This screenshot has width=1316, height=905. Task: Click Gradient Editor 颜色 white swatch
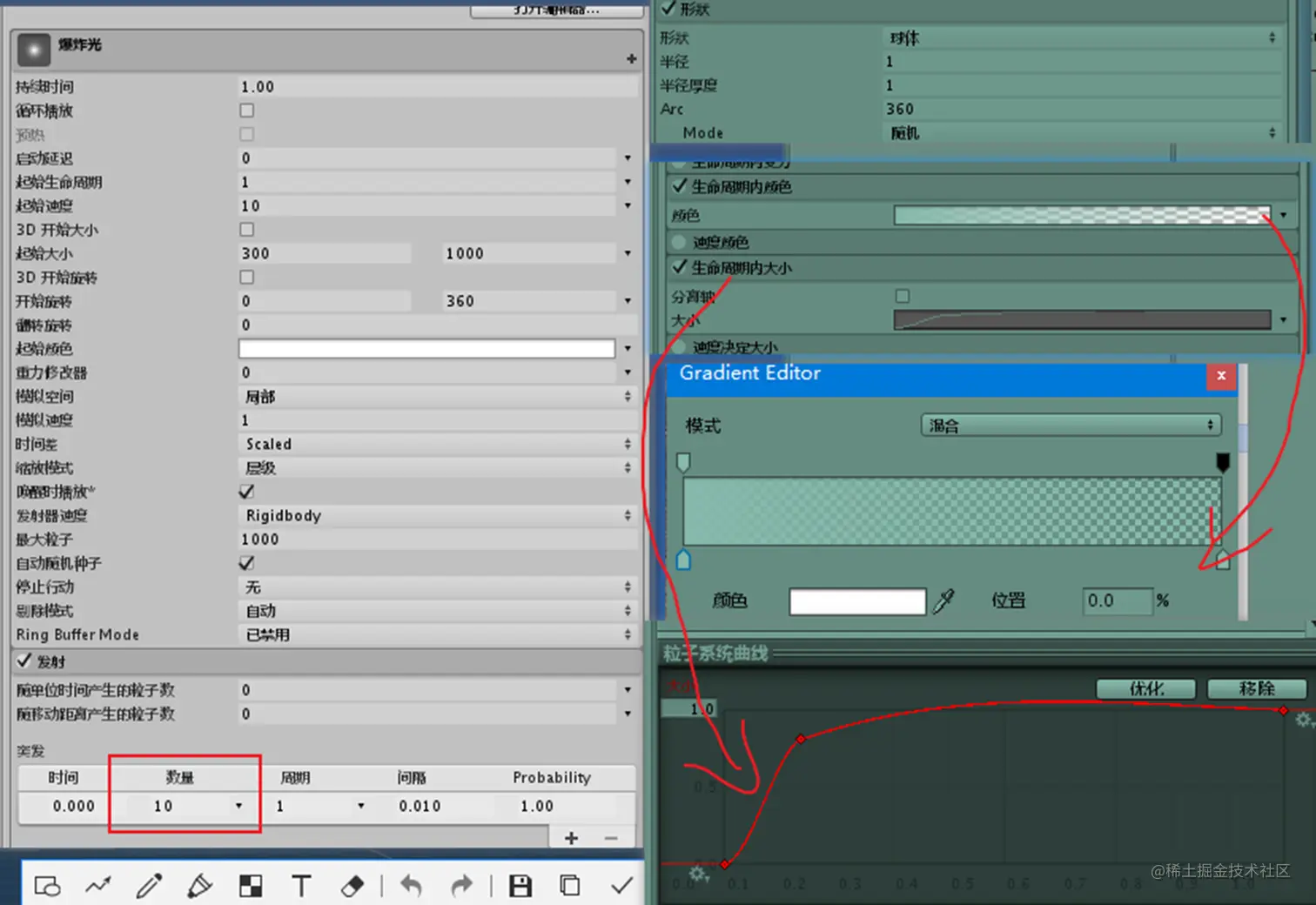click(x=857, y=601)
